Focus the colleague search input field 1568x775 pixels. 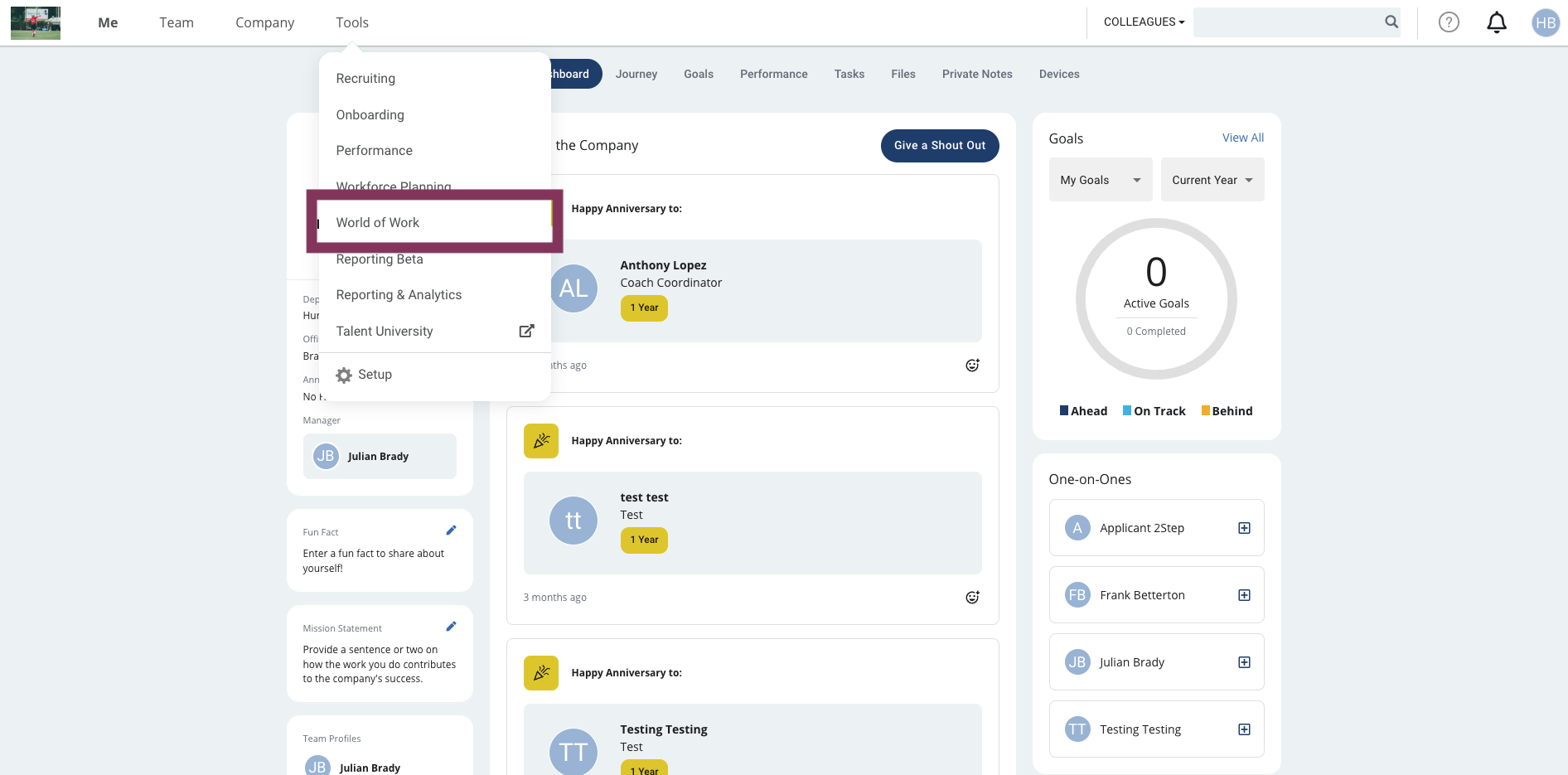pyautogui.click(x=1287, y=22)
